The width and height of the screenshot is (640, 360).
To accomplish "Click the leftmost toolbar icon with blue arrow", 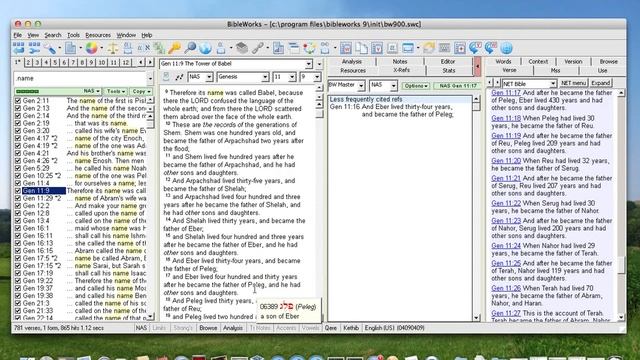I will [18, 48].
